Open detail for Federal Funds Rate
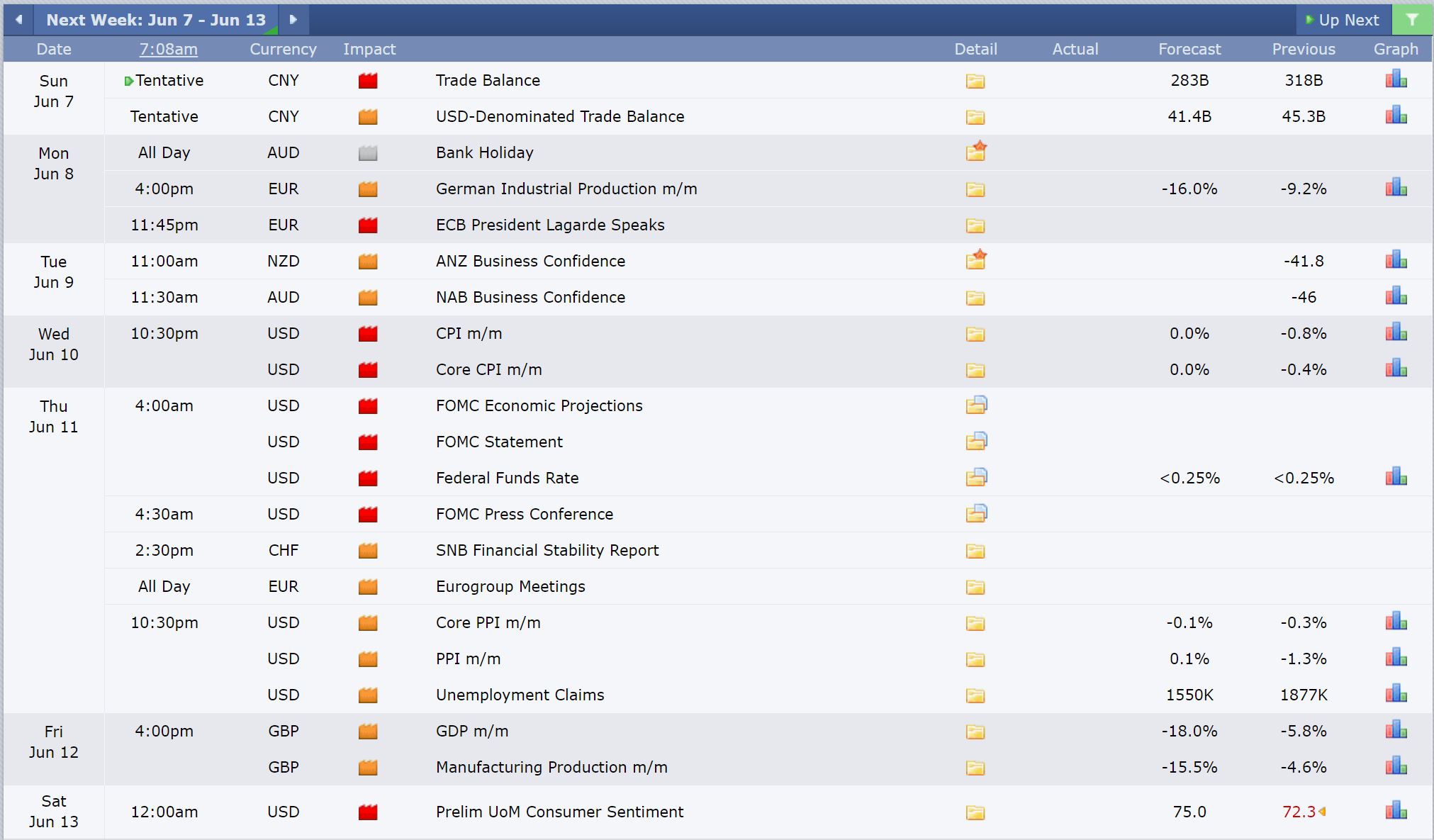 click(x=976, y=477)
